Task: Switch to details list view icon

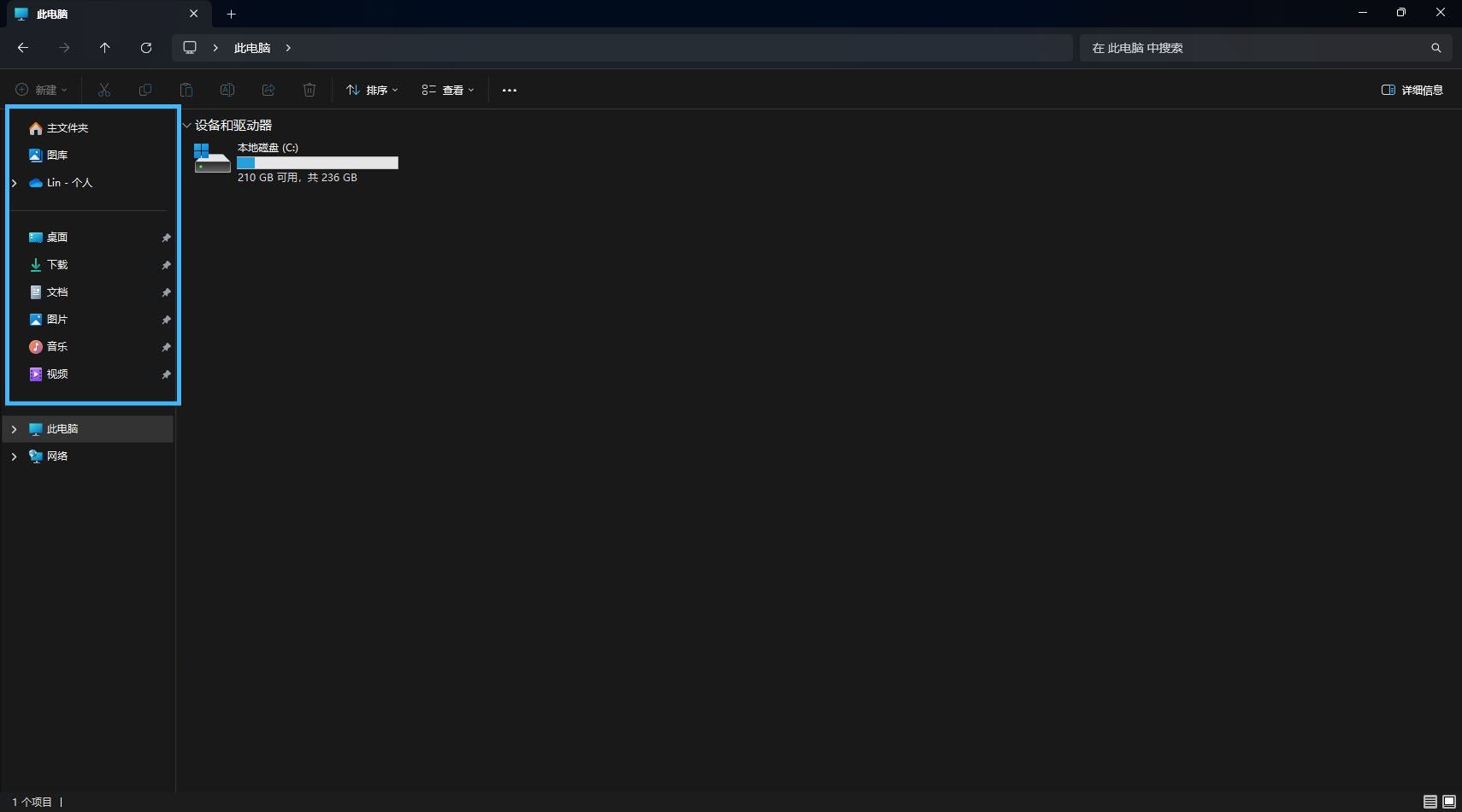Action: [1430, 802]
